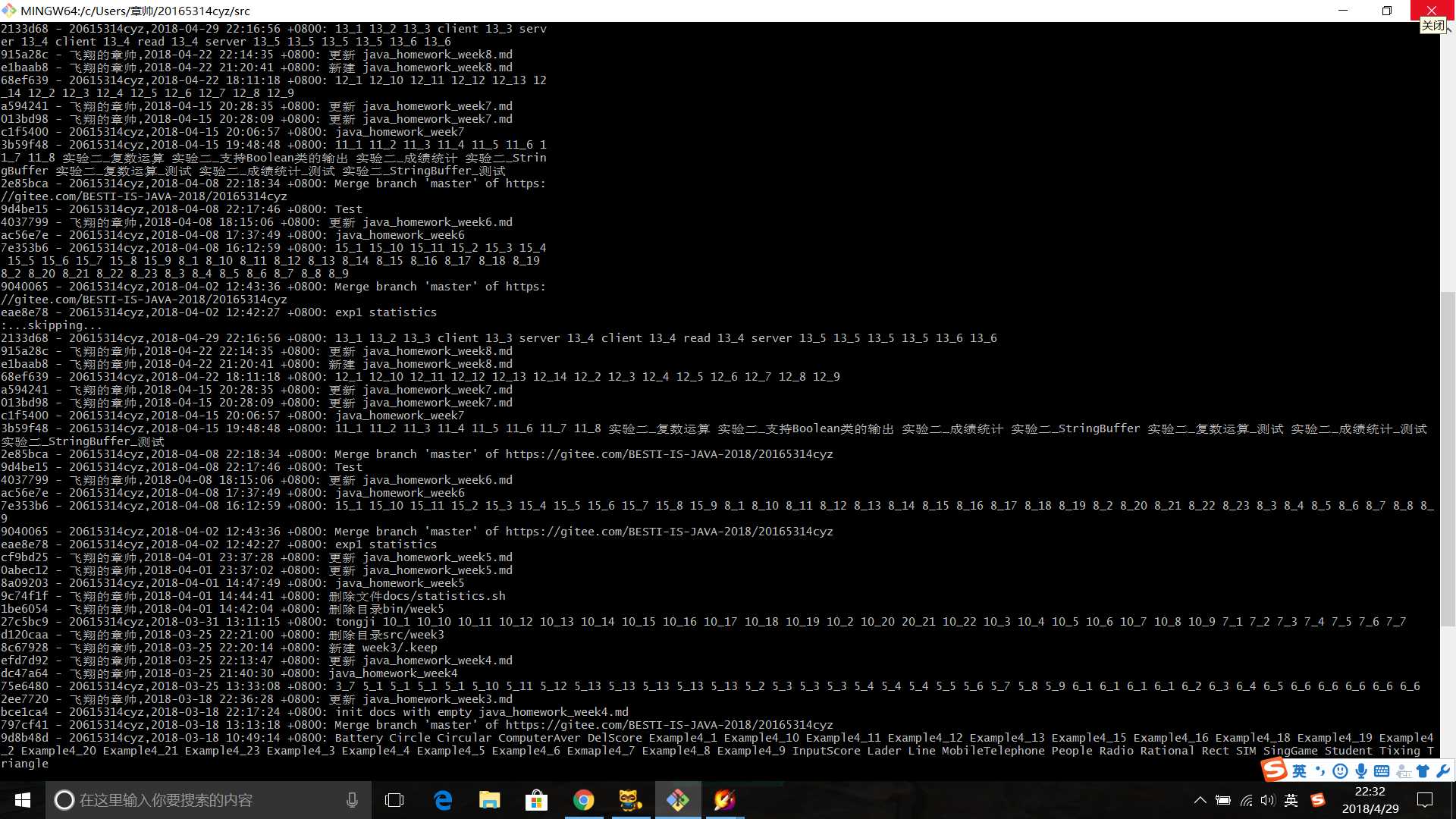Switch input language via tray 英 indicator
The width and height of the screenshot is (1456, 819).
tap(1291, 800)
